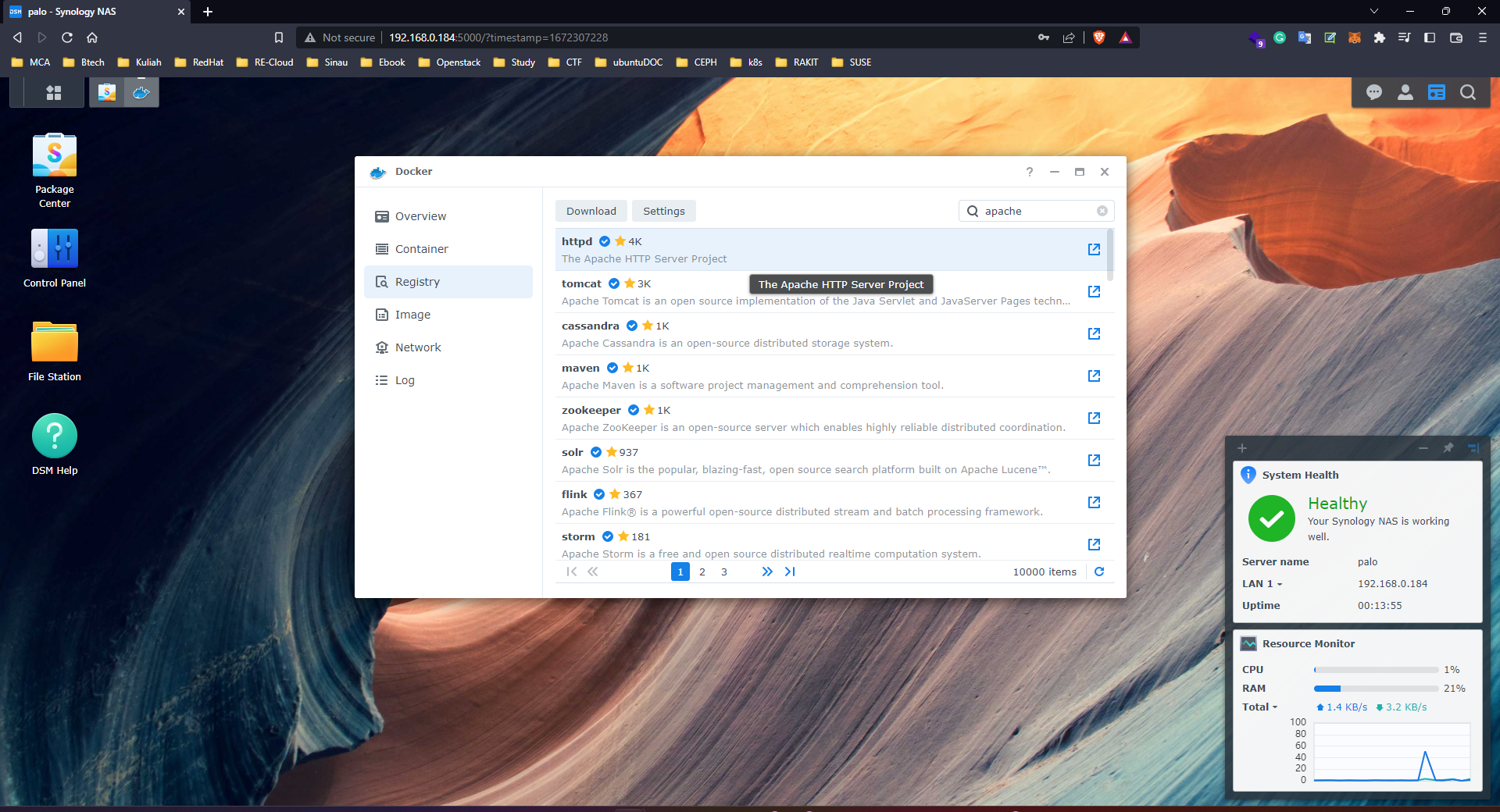The image size is (1500, 812).
Task: Switch to Docker icon in DSM taskbar
Action: (141, 92)
